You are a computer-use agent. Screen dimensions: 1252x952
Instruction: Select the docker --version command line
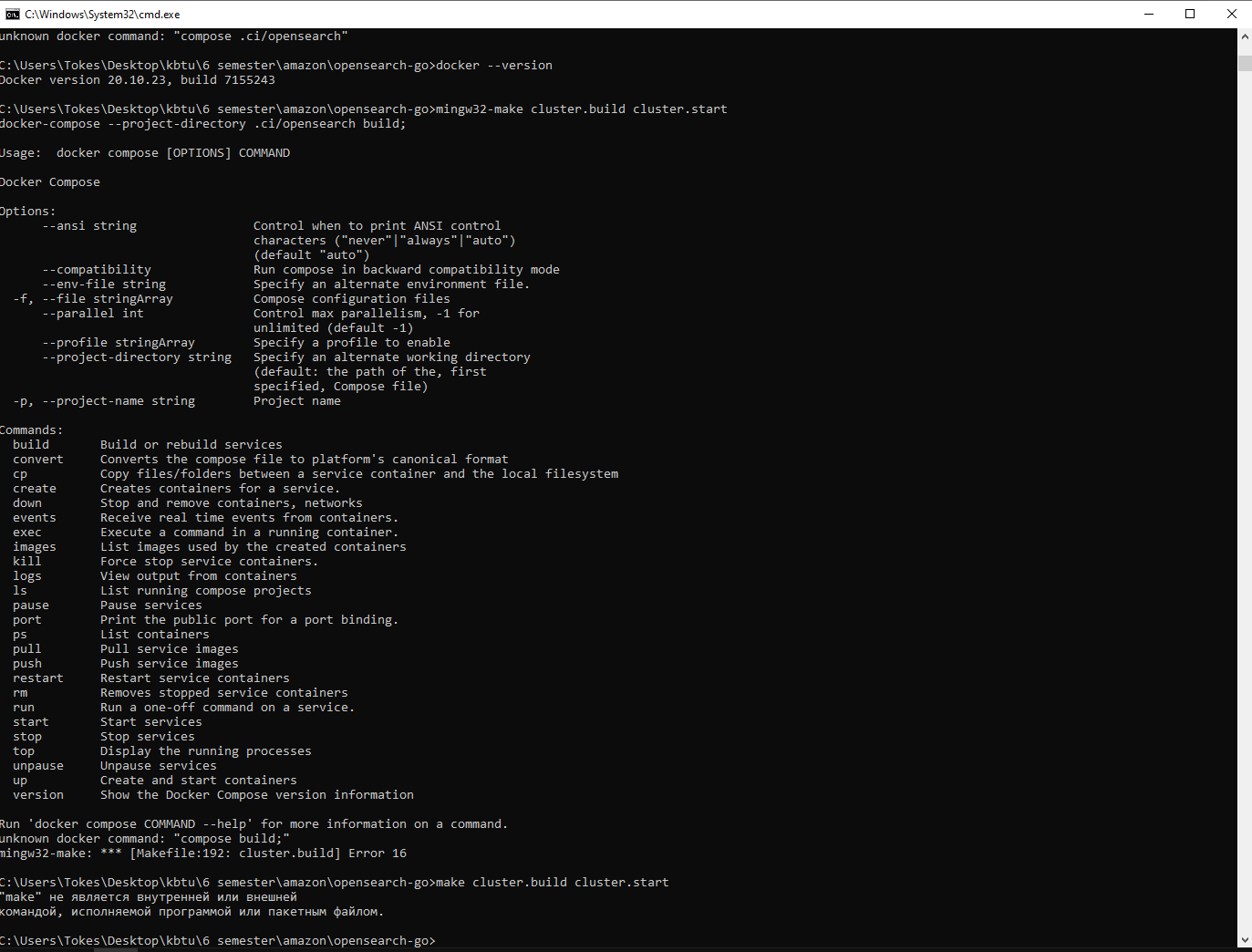(492, 65)
